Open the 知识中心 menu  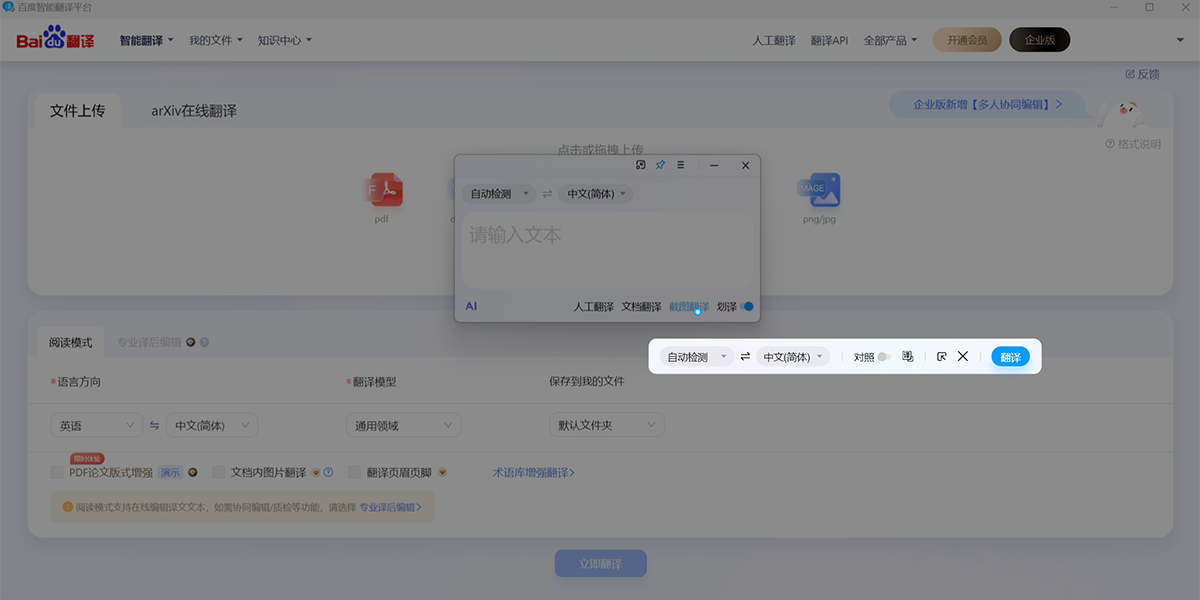click(x=284, y=41)
